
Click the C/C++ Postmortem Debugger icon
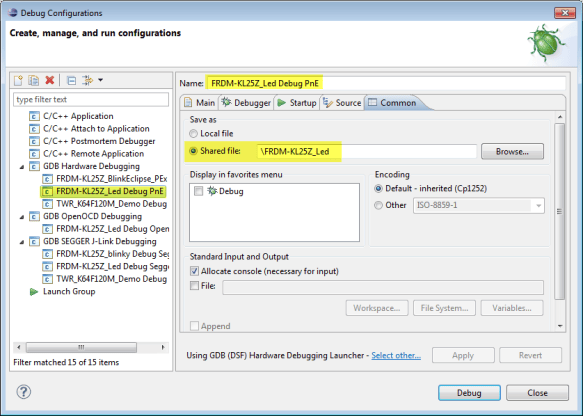[34, 141]
